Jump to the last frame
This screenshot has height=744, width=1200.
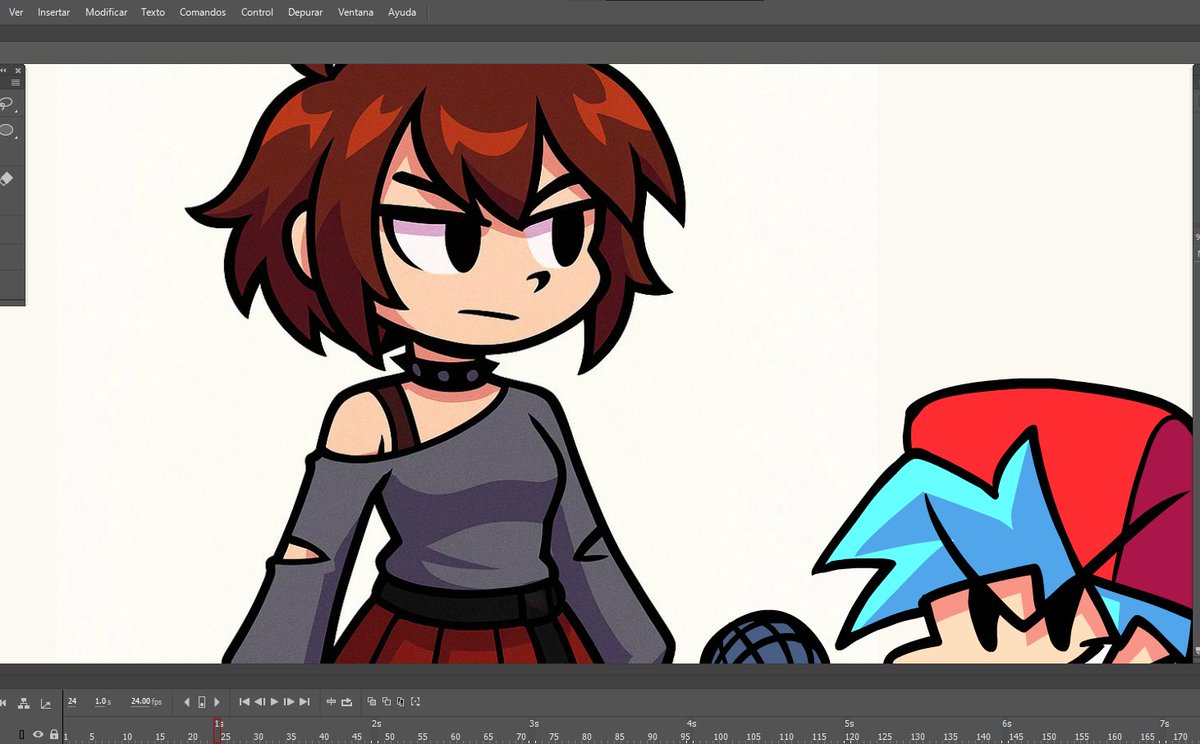pyautogui.click(x=305, y=703)
